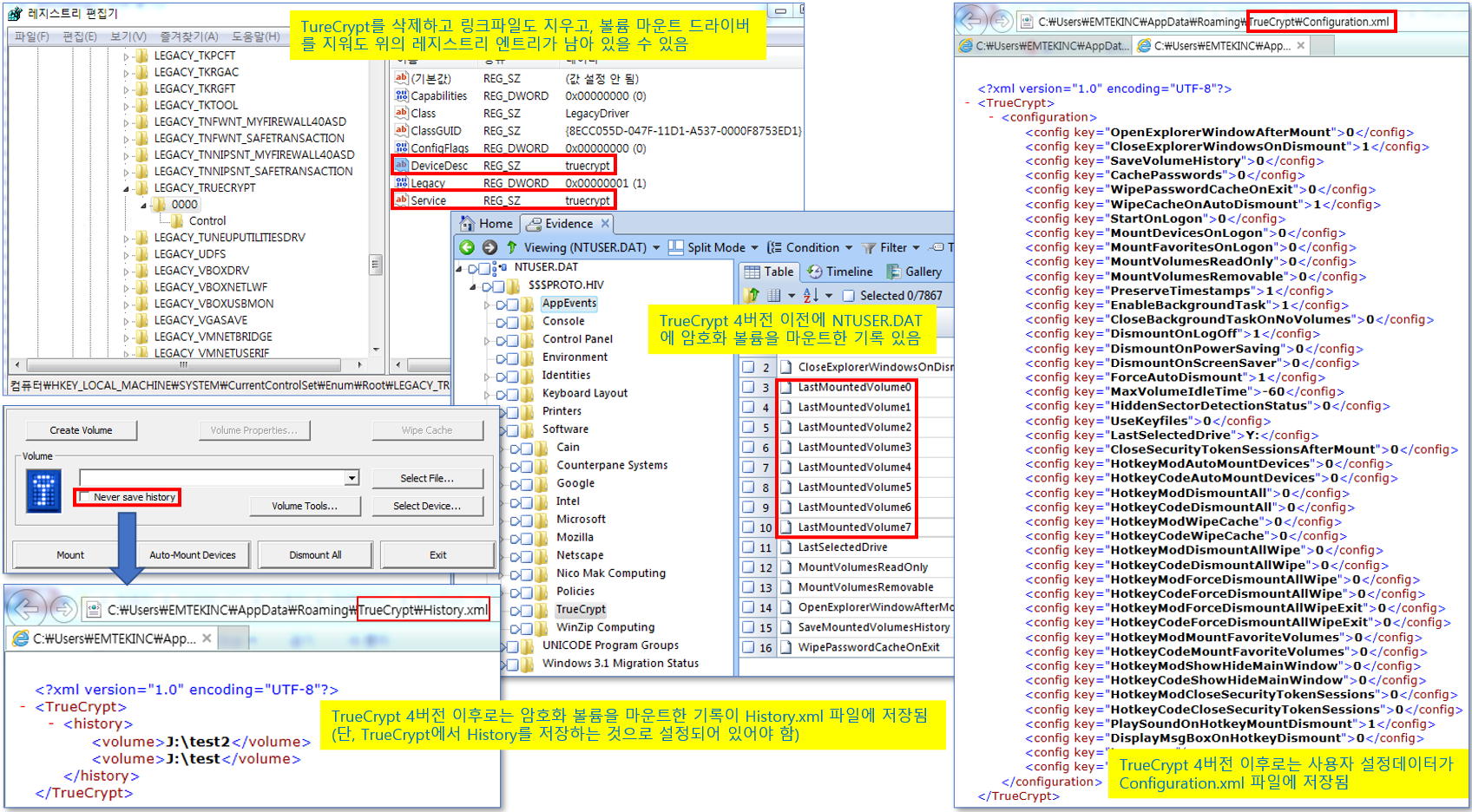Viewport: 1472px width, 812px height.
Task: Click the column layout grid icon
Action: [x=774, y=295]
